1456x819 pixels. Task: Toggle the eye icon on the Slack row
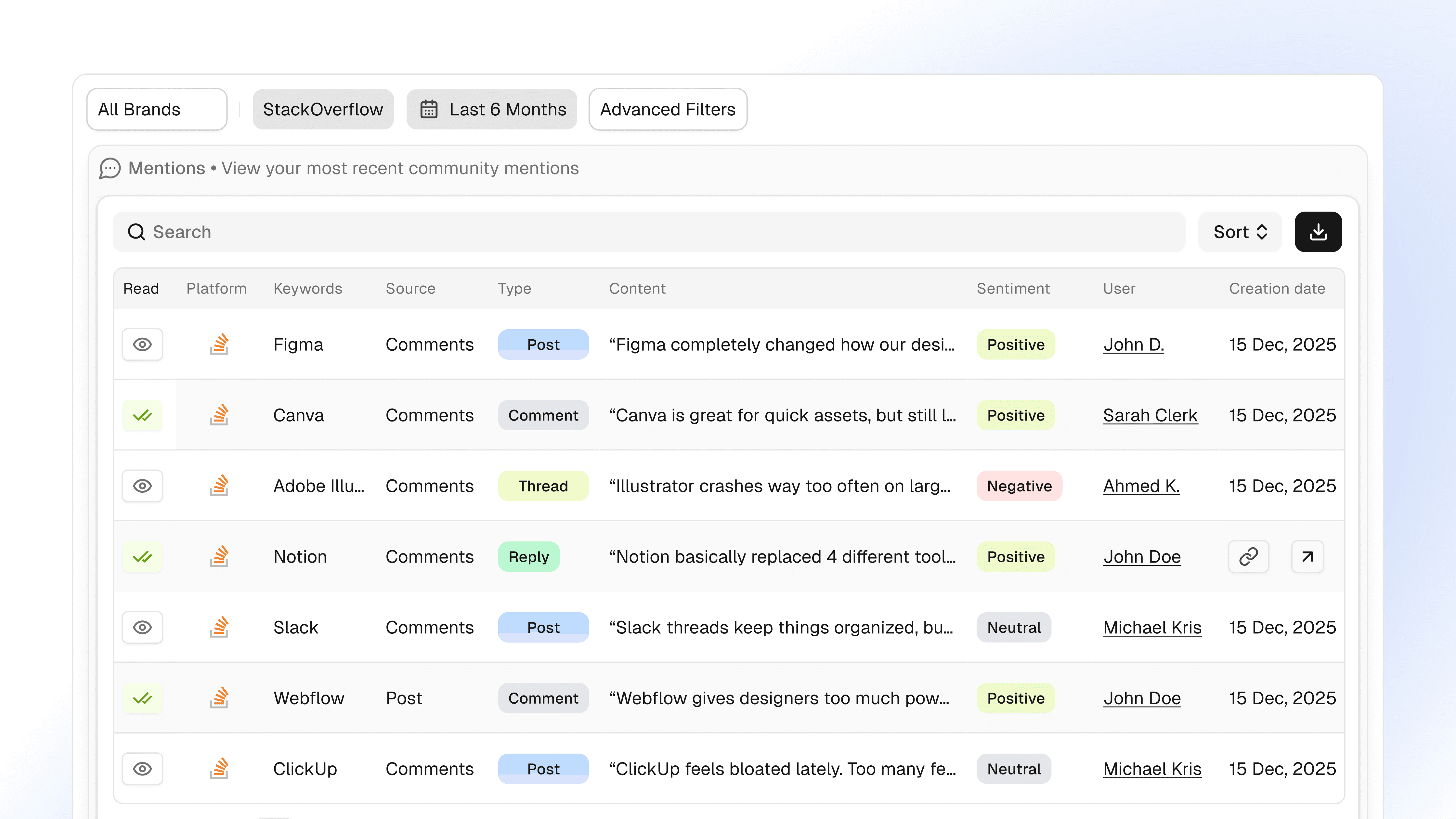coord(142,627)
